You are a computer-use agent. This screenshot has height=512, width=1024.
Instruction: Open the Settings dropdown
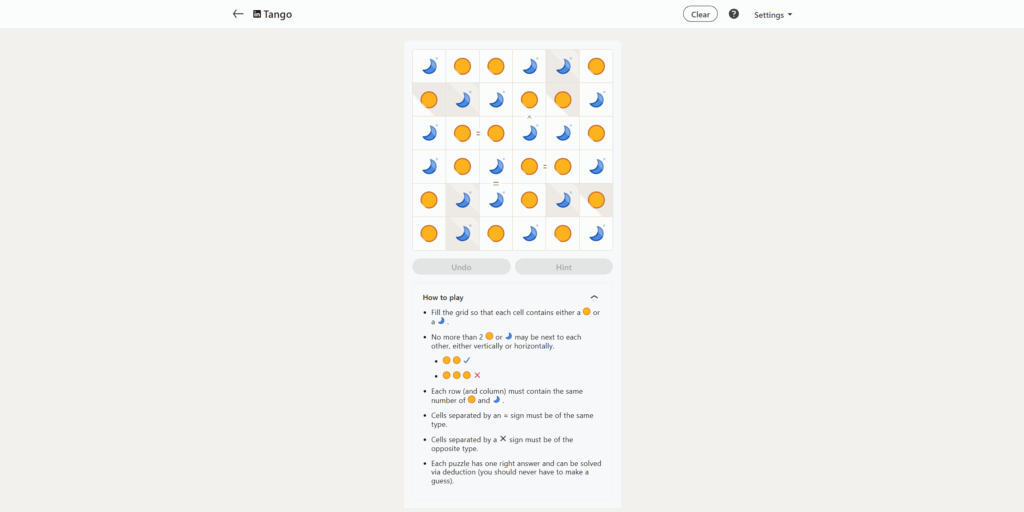pos(772,15)
